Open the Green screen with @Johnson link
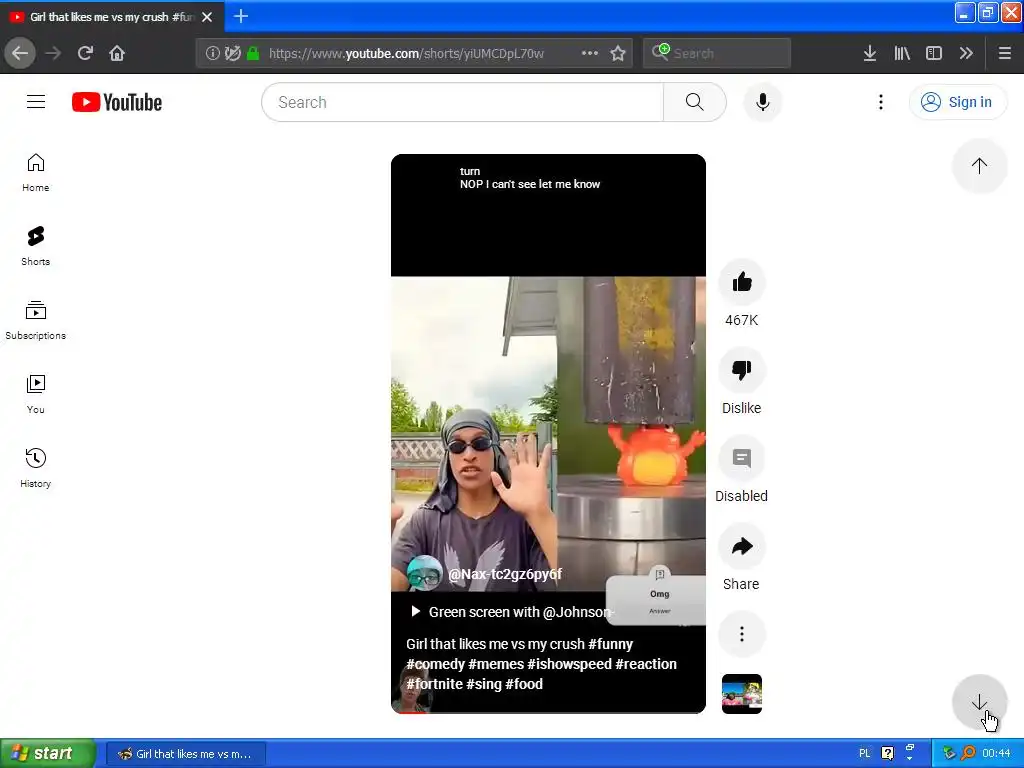The width and height of the screenshot is (1024, 768). click(511, 612)
